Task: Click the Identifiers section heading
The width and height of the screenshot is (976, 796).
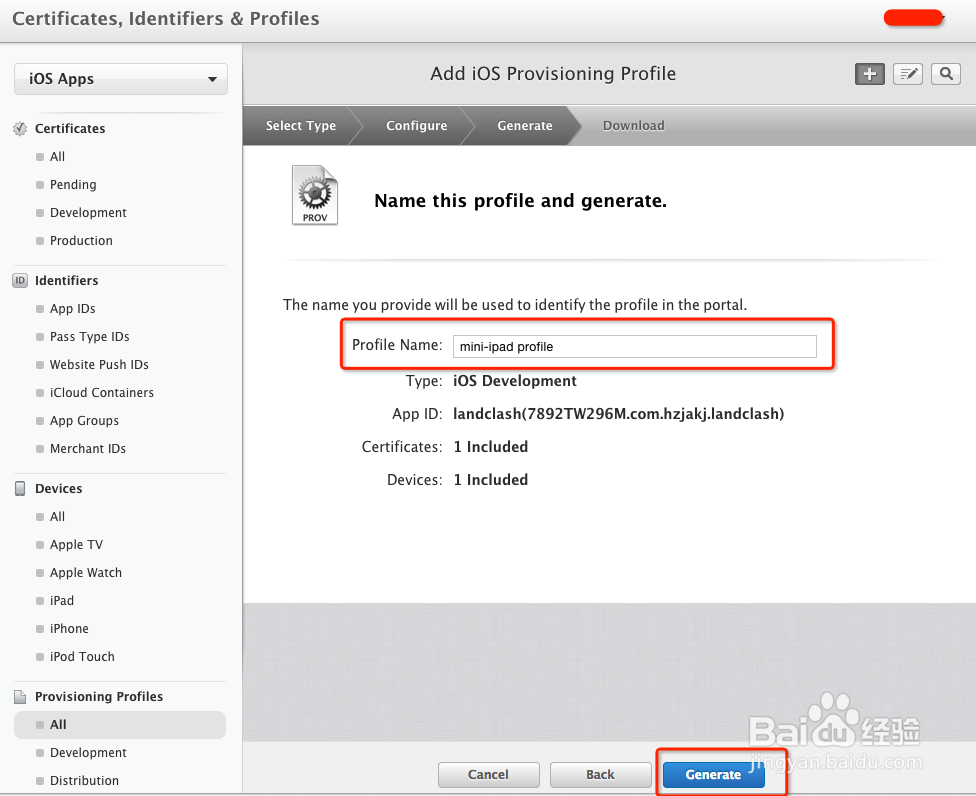Action: (67, 281)
